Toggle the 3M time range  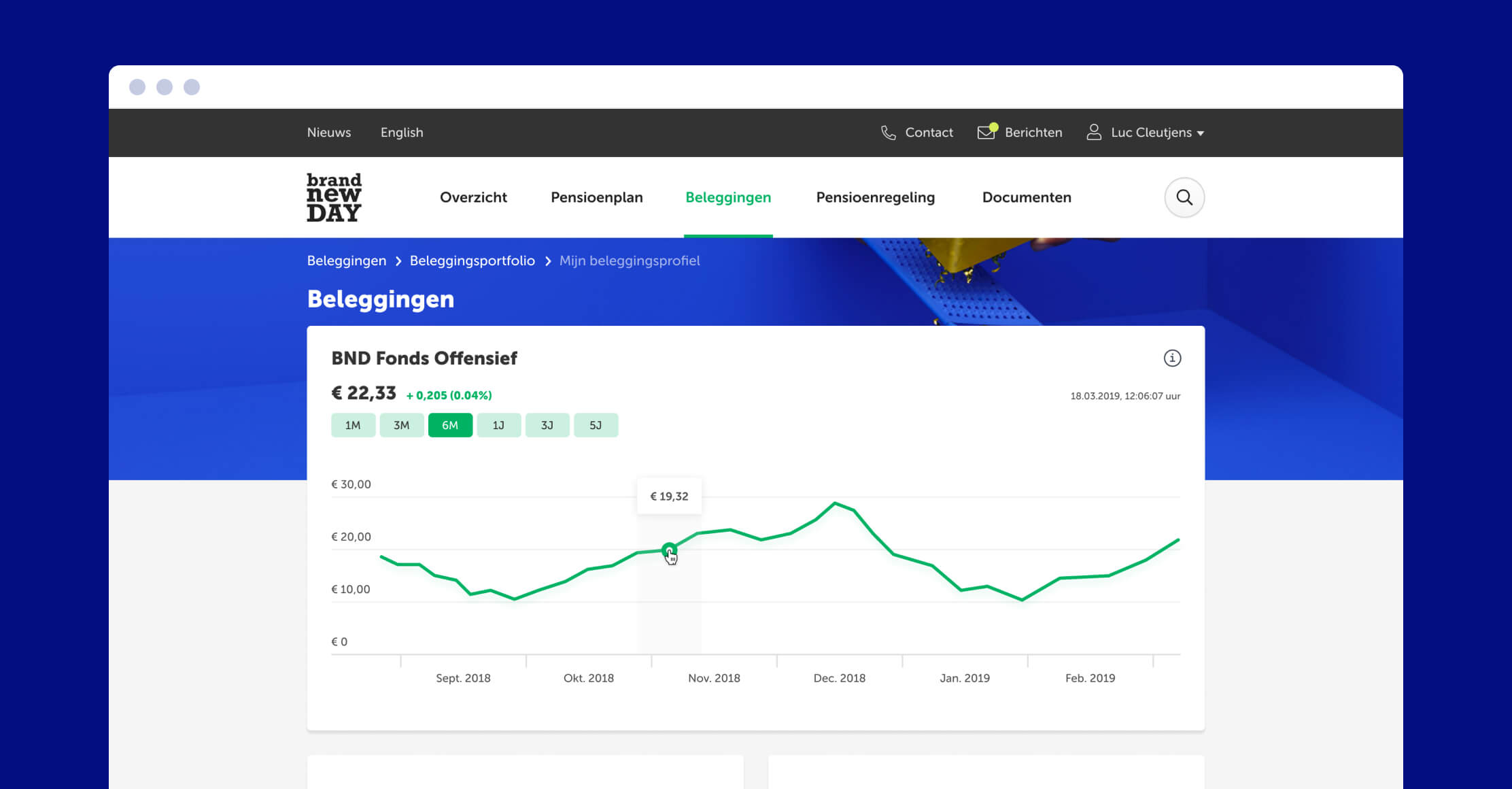[x=402, y=424]
